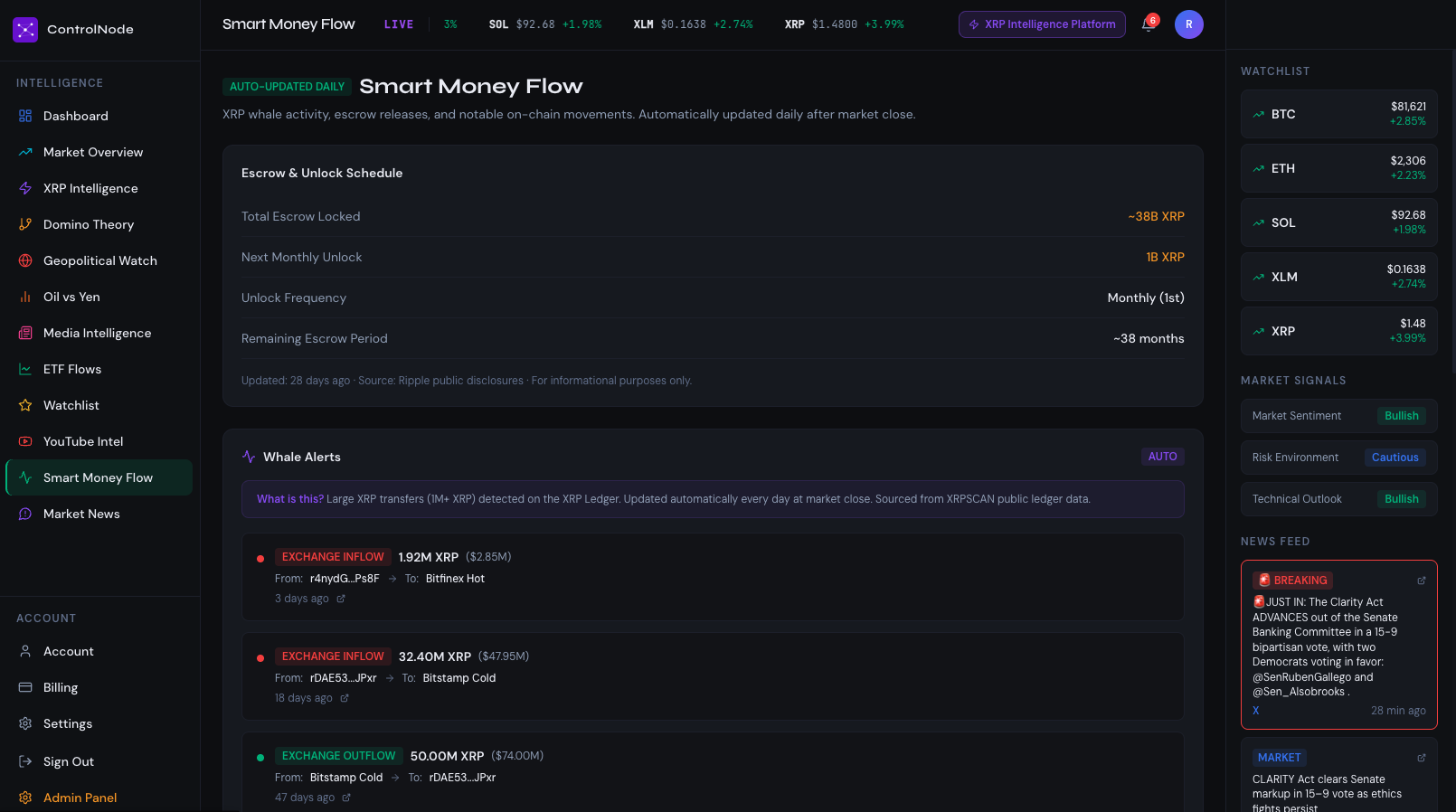This screenshot has width=1456, height=812.
Task: Click EXCHANGE INFLOW tag on 32.40M XRP
Action: 333,656
